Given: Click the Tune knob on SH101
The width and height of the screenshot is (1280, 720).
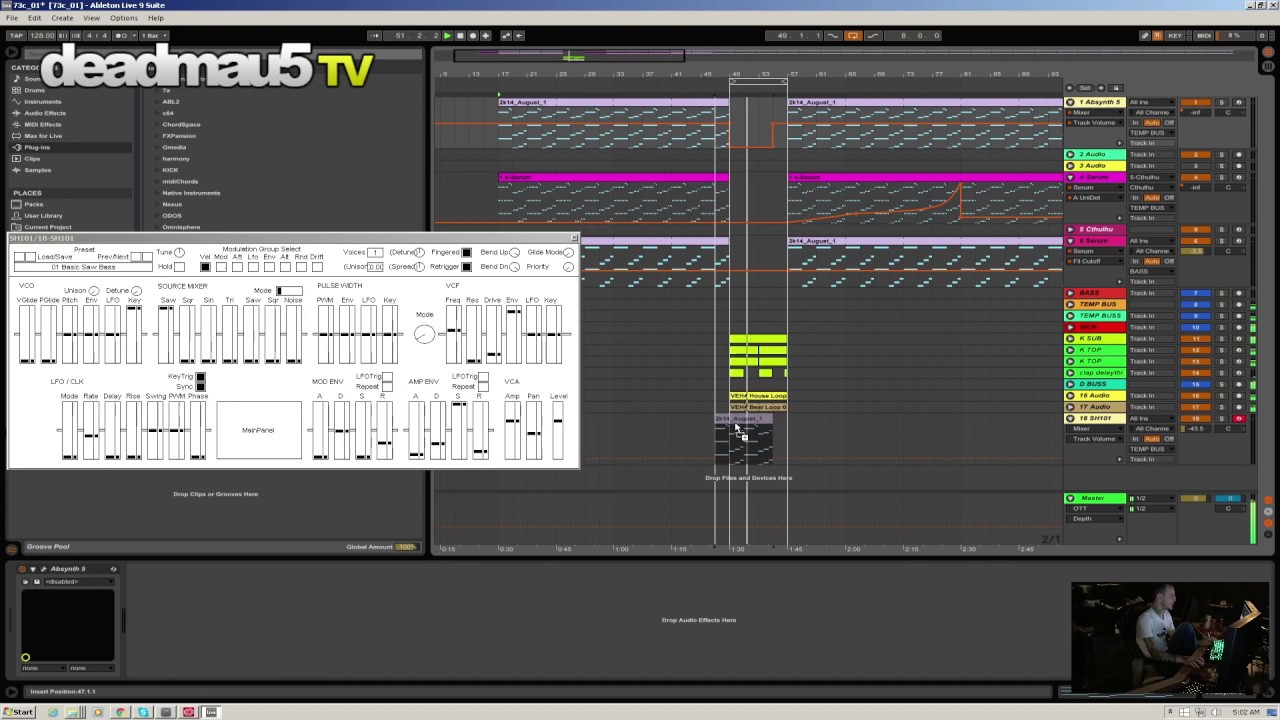Looking at the screenshot, I should click(179, 253).
